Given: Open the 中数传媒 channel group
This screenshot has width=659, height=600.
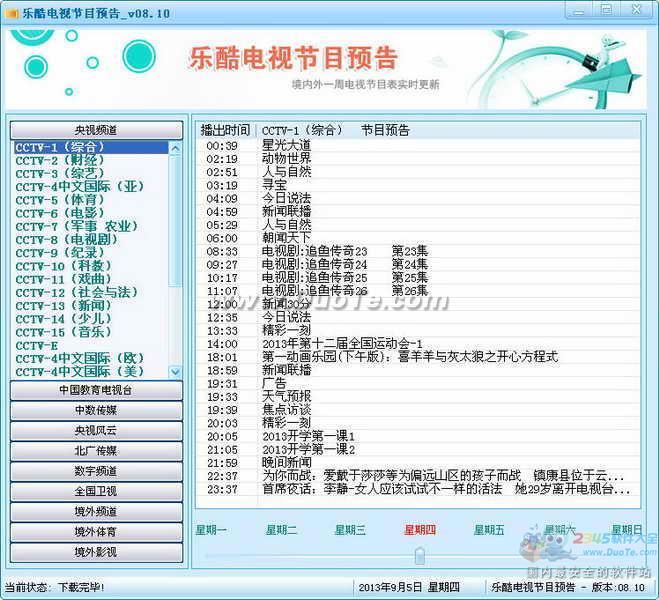Looking at the screenshot, I should (96, 411).
